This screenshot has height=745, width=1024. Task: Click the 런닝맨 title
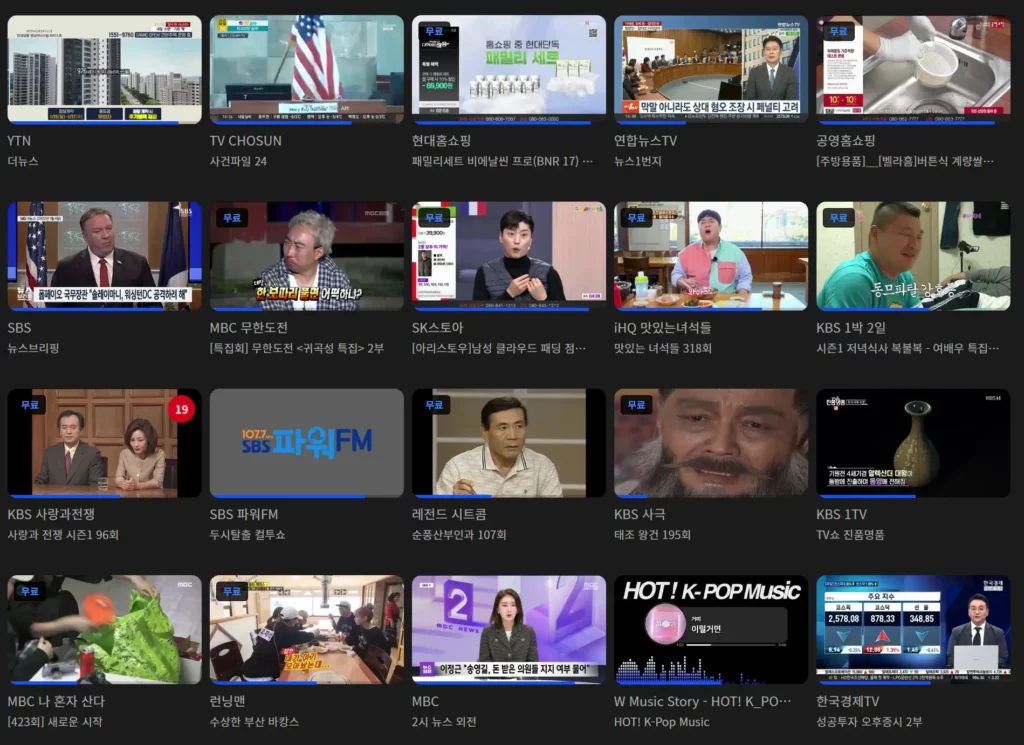coord(227,701)
